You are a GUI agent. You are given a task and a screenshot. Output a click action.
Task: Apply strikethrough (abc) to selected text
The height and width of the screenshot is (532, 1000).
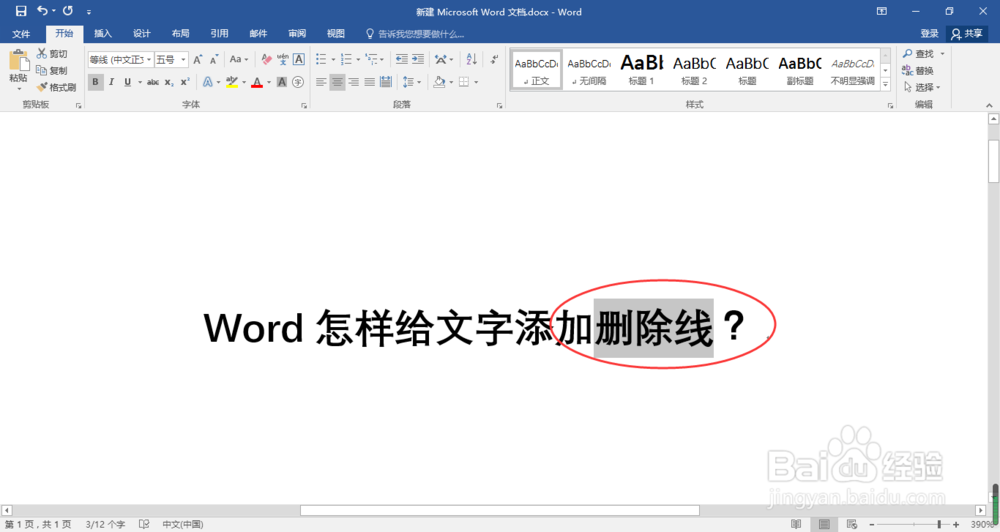click(153, 82)
